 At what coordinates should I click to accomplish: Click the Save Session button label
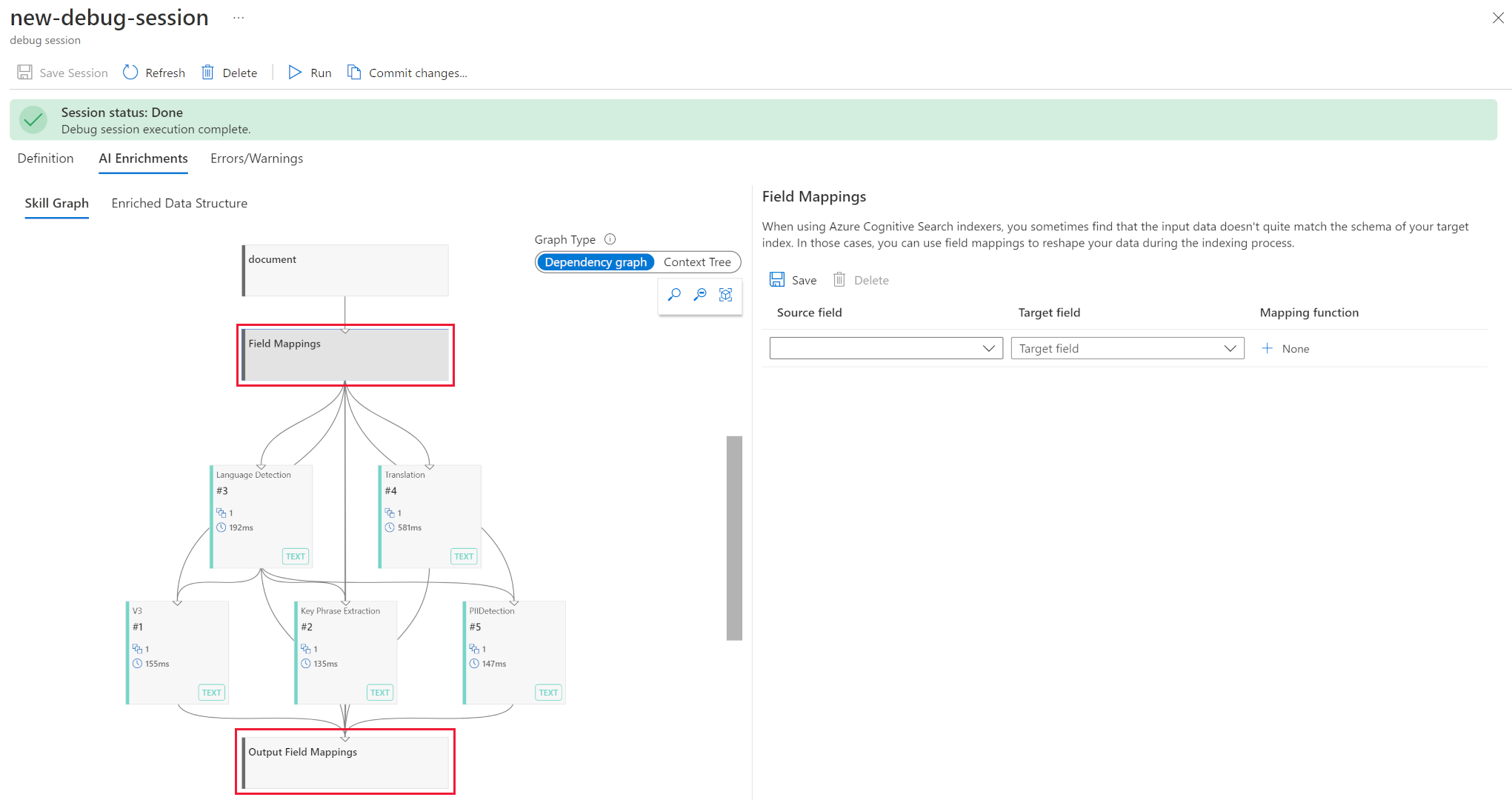coord(73,73)
